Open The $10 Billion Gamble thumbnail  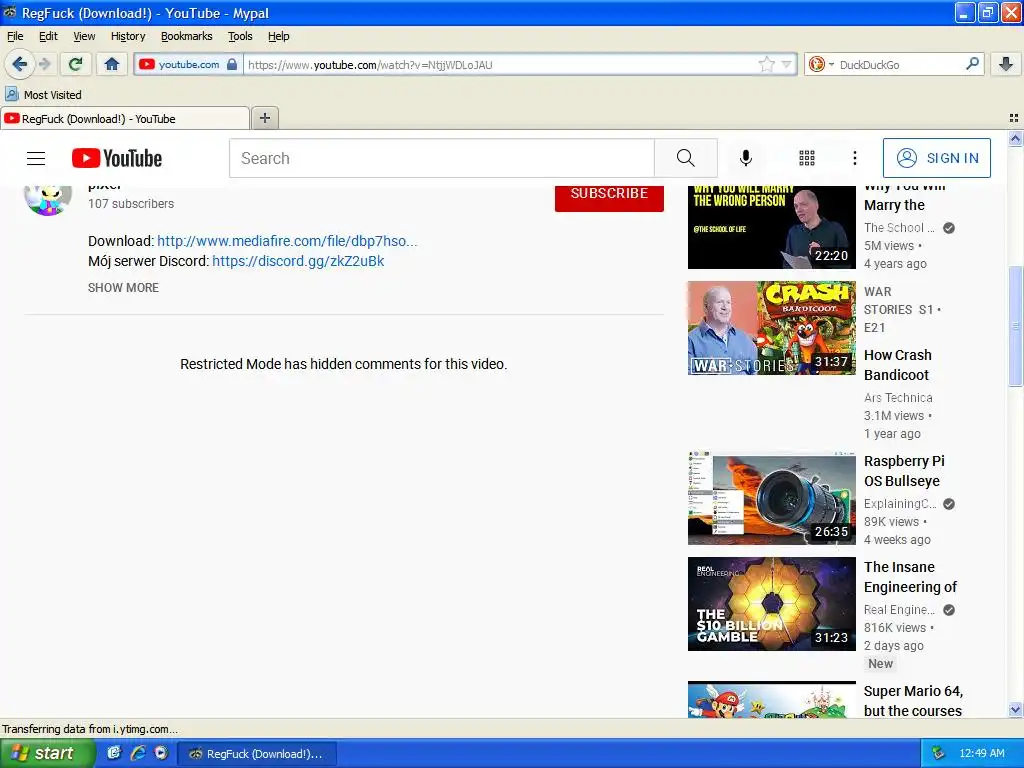tap(771, 604)
